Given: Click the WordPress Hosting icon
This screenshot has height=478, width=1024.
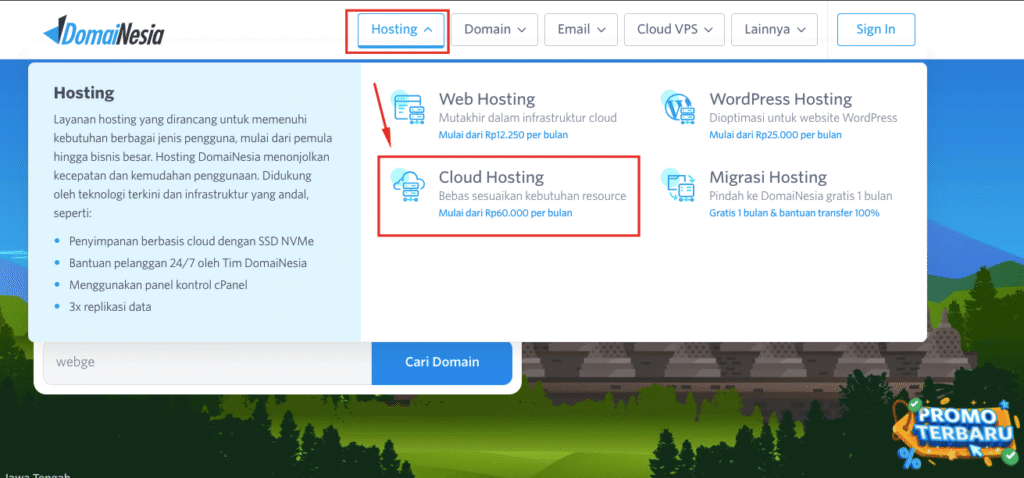Looking at the screenshot, I should coord(678,108).
